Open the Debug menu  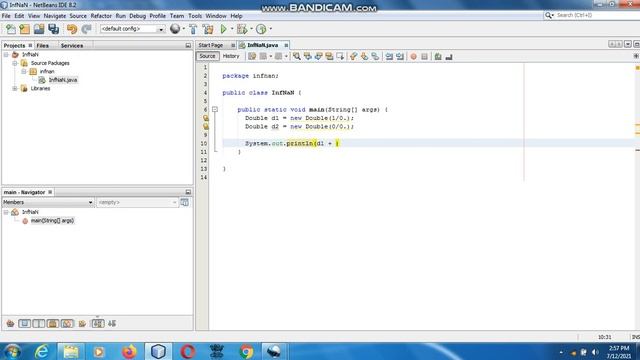[138, 16]
